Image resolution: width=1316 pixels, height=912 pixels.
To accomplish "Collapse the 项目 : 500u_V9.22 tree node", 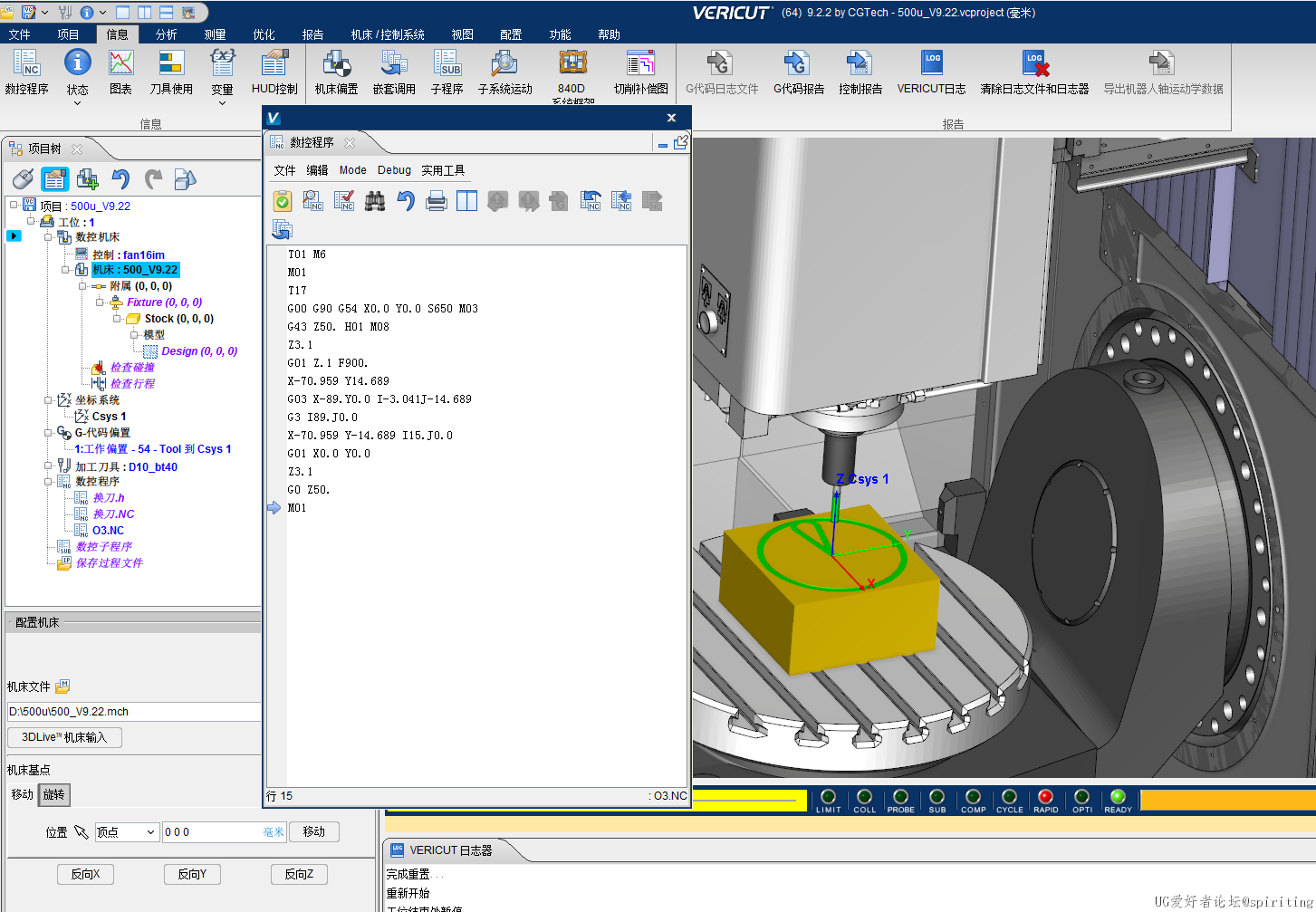I will [14, 206].
